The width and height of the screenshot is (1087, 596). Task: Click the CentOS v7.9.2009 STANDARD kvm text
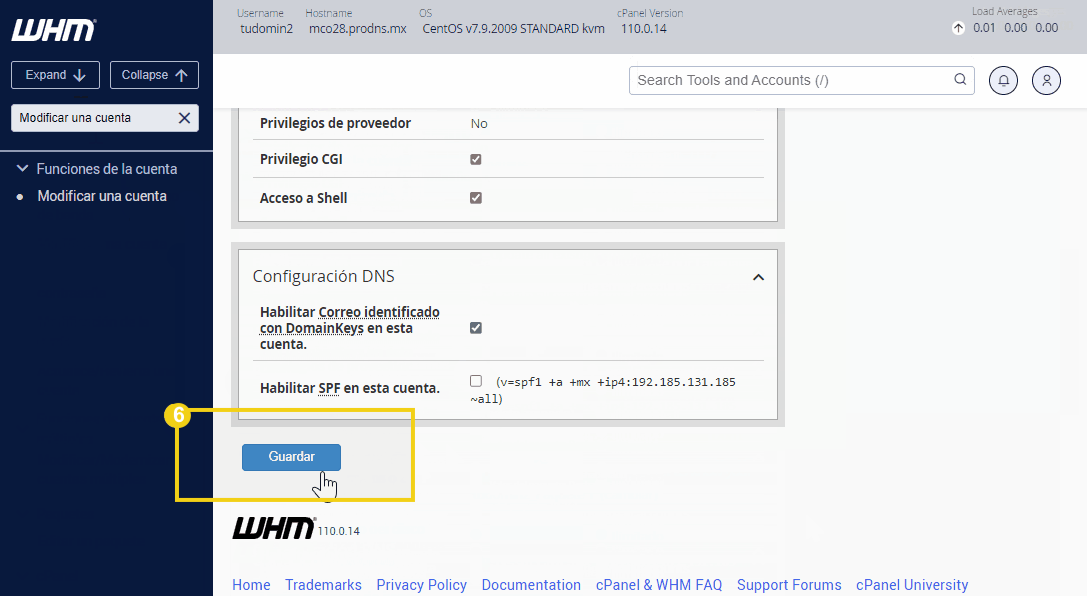point(513,28)
